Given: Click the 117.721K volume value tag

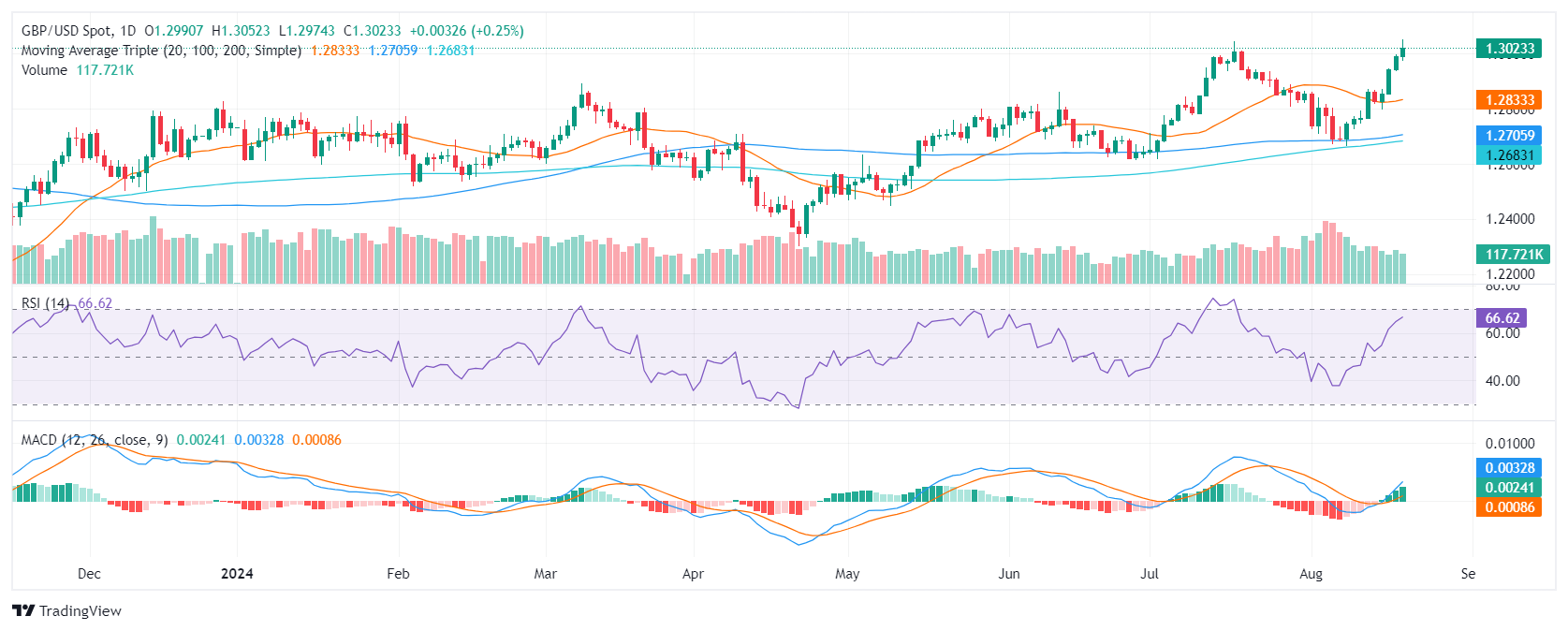Looking at the screenshot, I should click(1514, 255).
